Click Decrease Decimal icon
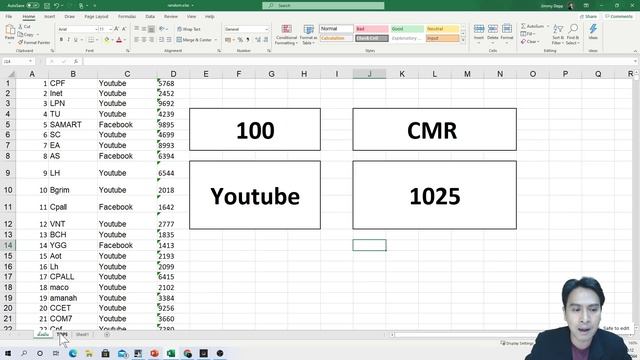 pyautogui.click(x=266, y=40)
